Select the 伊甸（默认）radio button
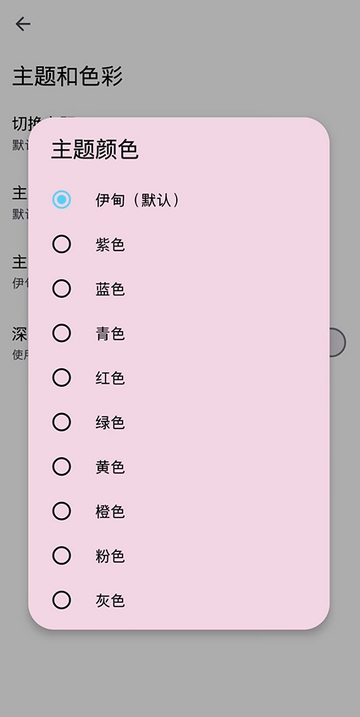Image resolution: width=360 pixels, height=717 pixels. coord(61,199)
